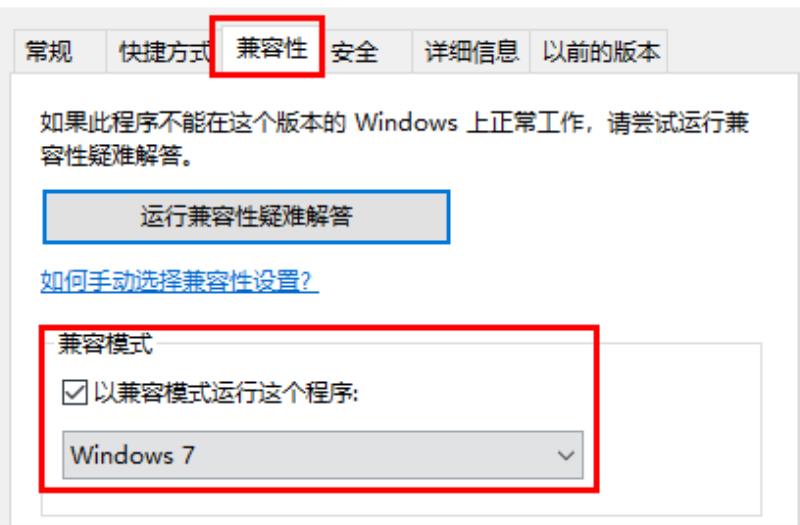
Task: Open the 详细信息 tab
Action: click(471, 52)
